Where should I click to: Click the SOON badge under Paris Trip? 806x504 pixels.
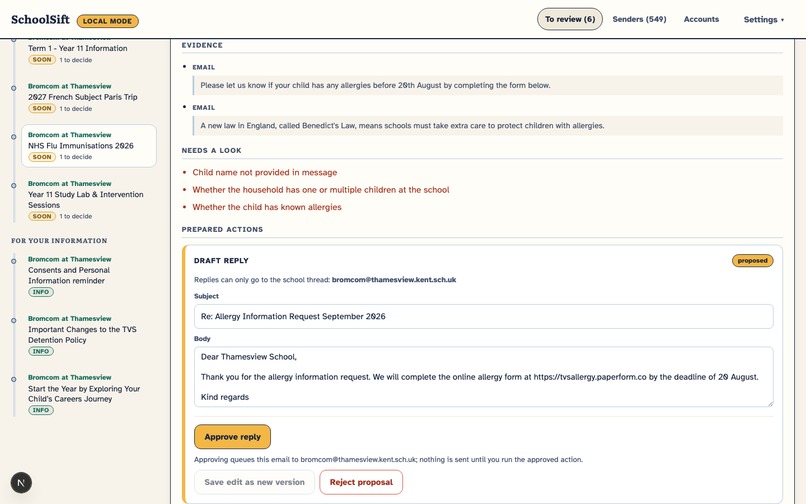[42, 109]
